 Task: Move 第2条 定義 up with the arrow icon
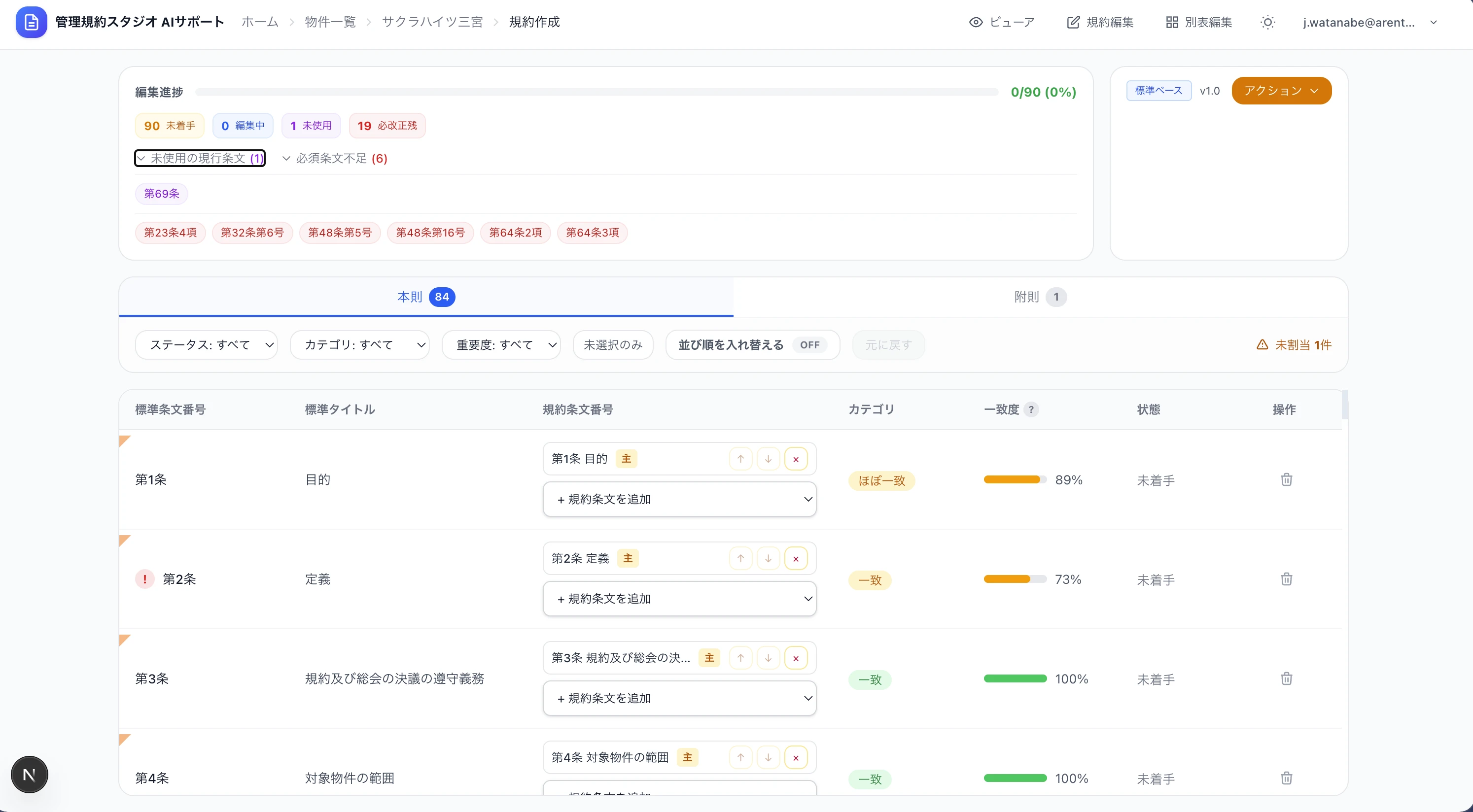click(740, 558)
